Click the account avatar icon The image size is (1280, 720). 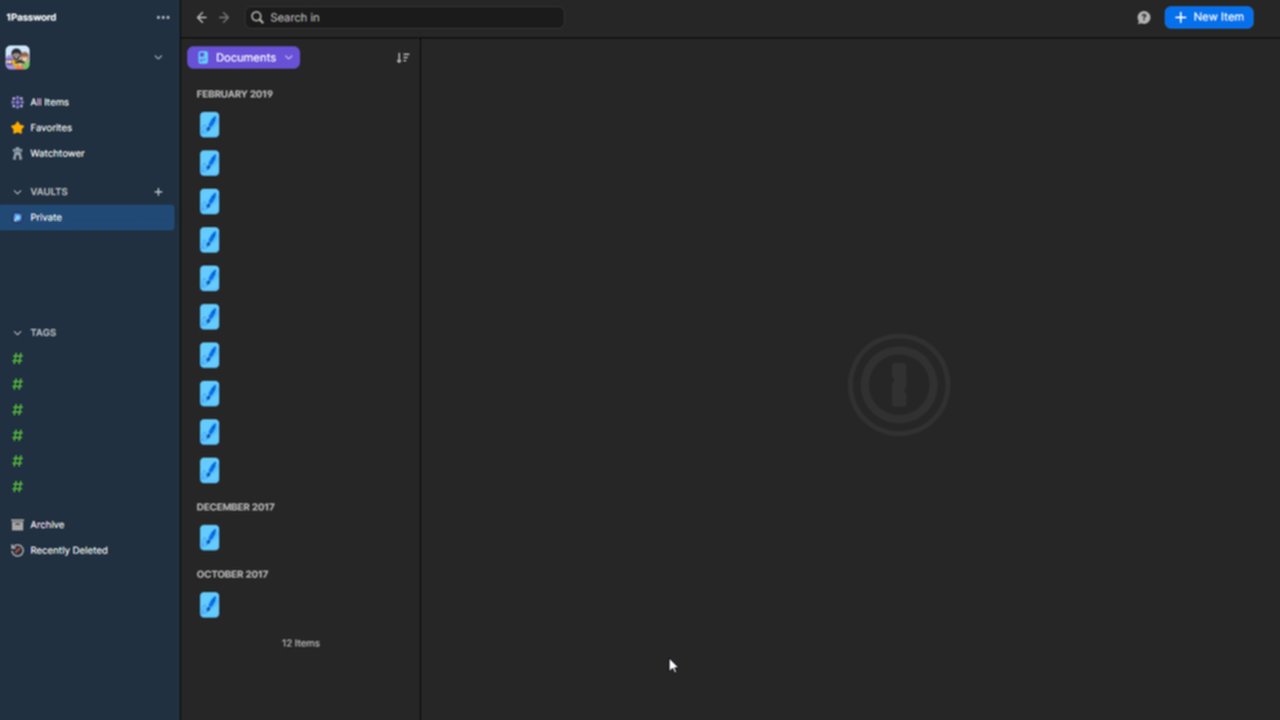pos(17,58)
